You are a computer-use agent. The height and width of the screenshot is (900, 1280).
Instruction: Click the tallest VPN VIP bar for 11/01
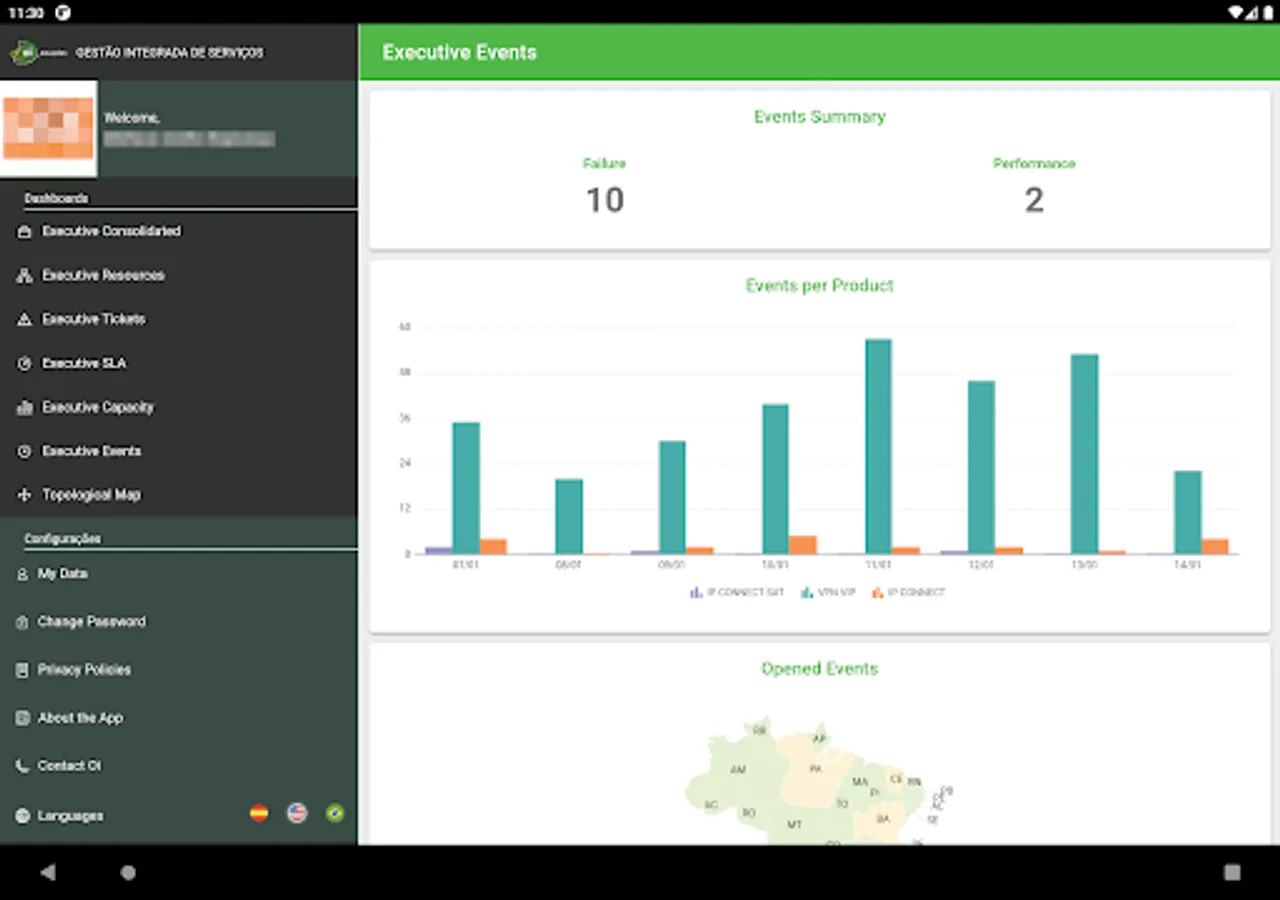tap(878, 446)
